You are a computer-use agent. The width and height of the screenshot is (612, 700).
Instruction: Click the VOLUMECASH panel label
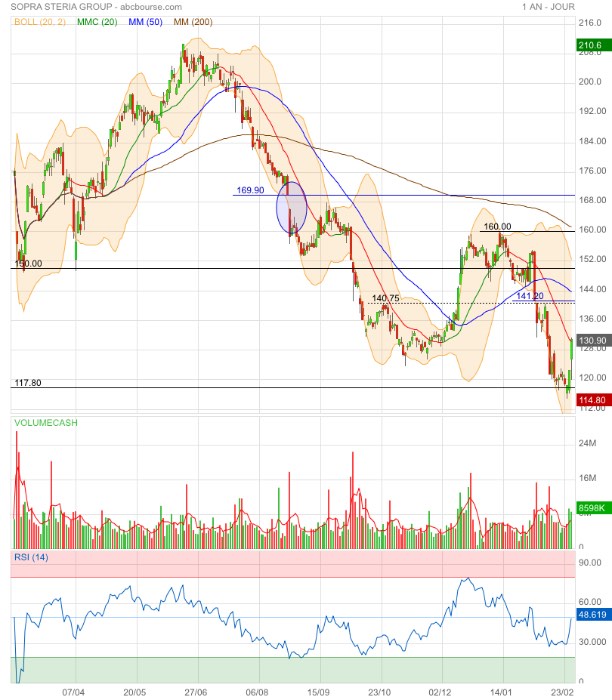46,422
